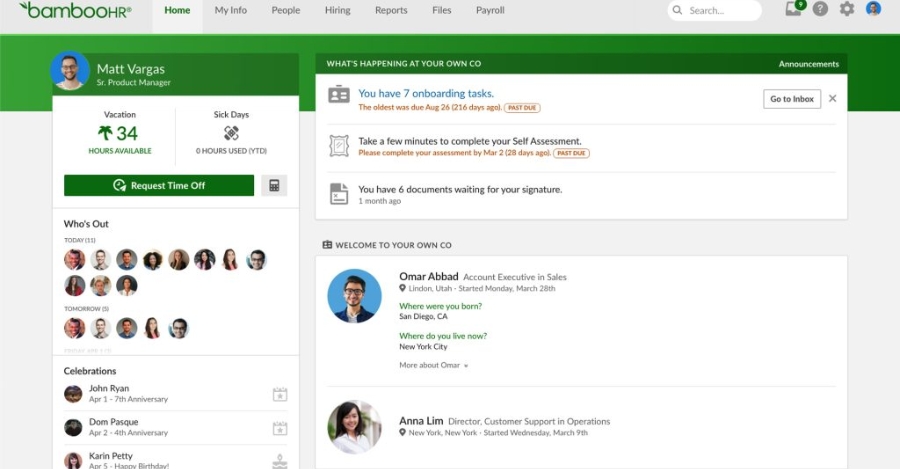Go to the Hiring tab
Image resolution: width=900 pixels, height=469 pixels.
339,11
